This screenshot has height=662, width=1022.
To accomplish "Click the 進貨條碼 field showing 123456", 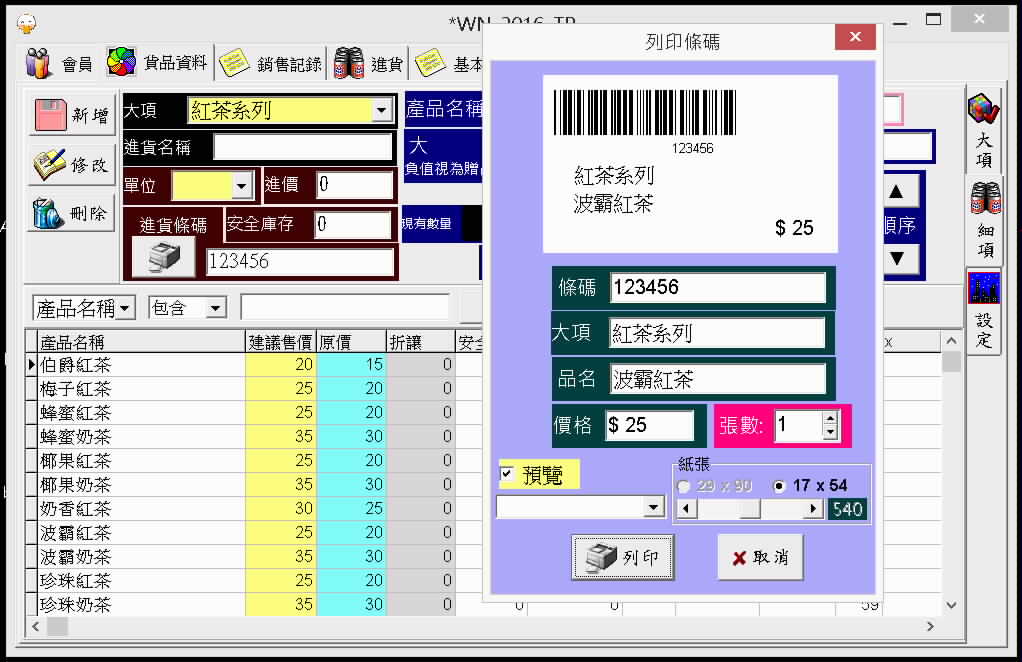I will point(300,262).
